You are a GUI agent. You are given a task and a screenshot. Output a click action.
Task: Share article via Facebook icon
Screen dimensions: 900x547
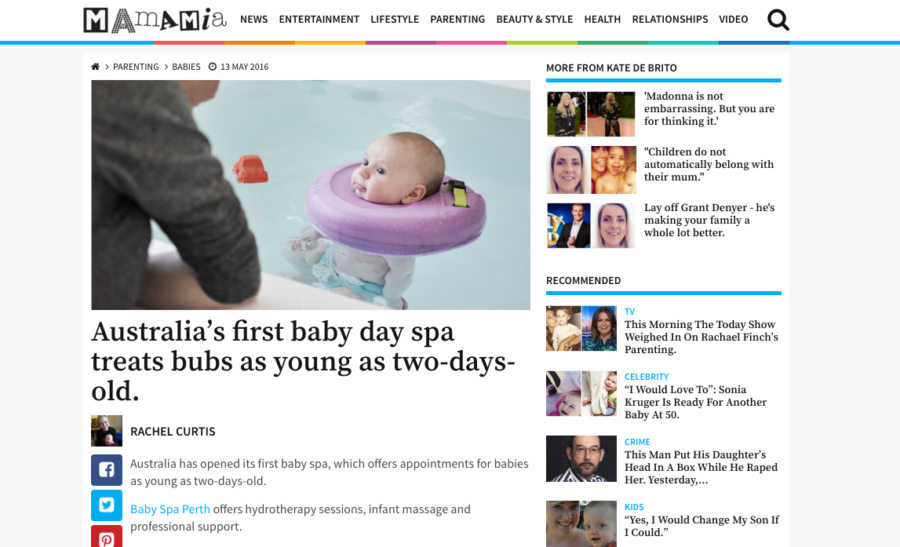coord(107,470)
